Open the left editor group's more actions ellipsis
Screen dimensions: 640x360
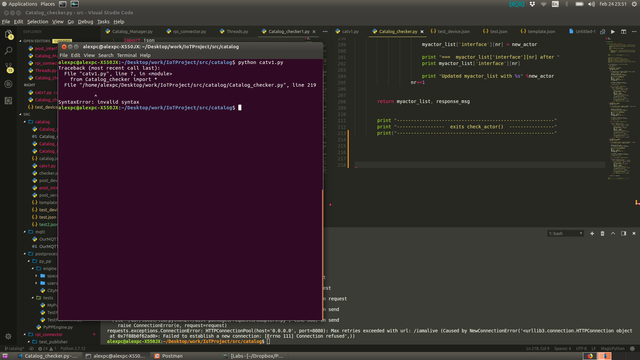pos(325,31)
